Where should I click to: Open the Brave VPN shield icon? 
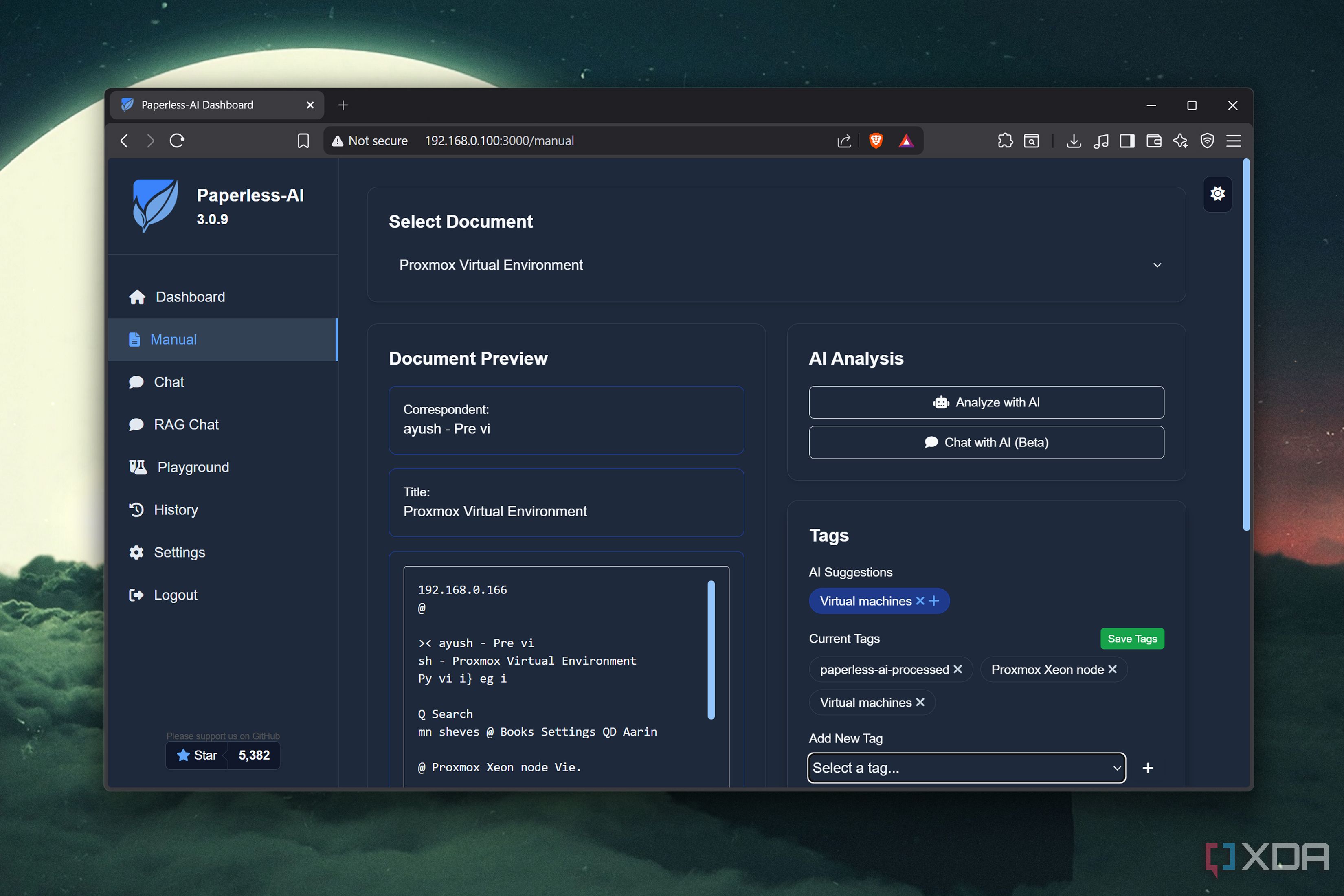[x=1207, y=141]
